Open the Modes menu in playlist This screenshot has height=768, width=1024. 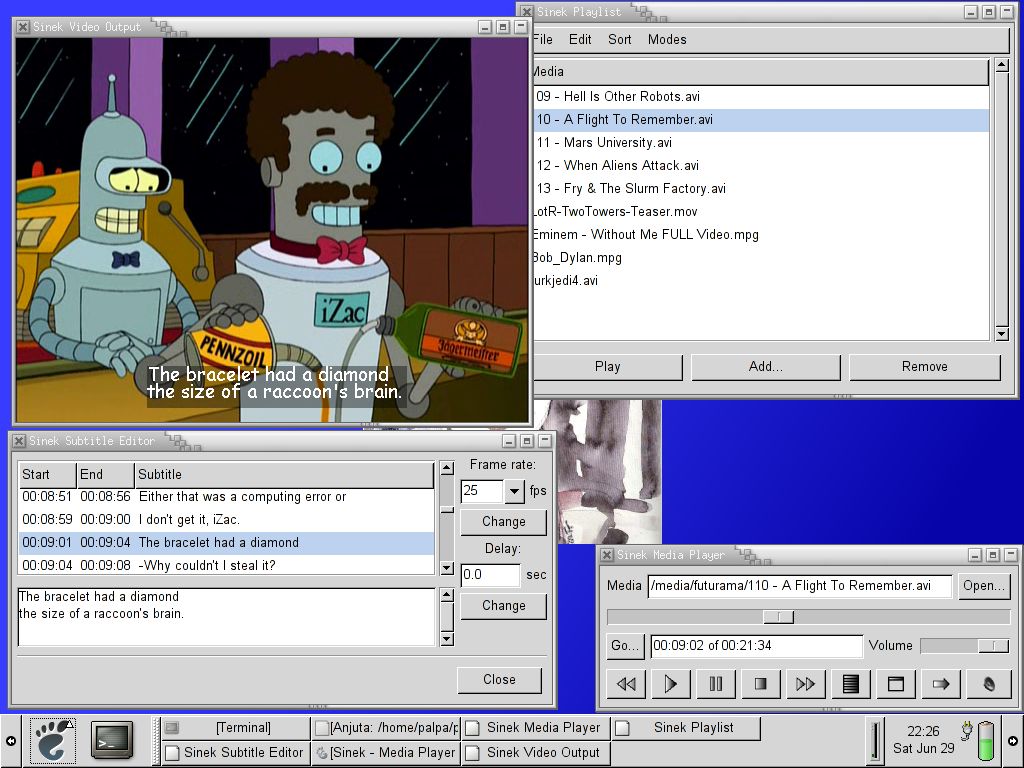pyautogui.click(x=667, y=40)
